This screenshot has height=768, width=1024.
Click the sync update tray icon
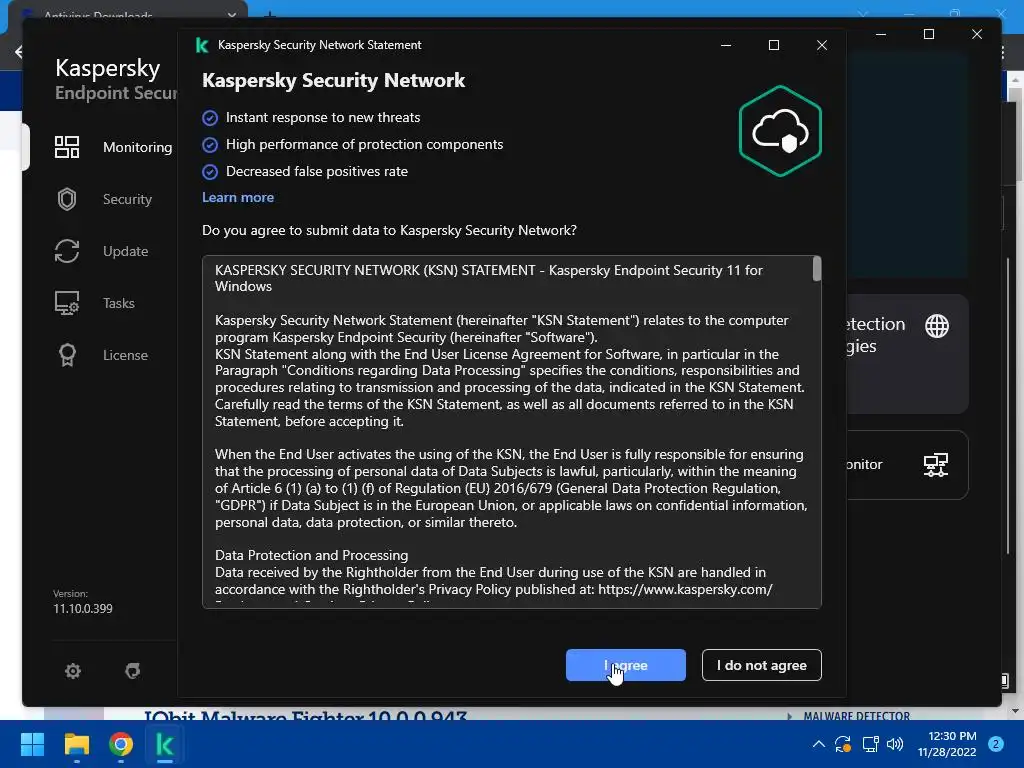(843, 744)
